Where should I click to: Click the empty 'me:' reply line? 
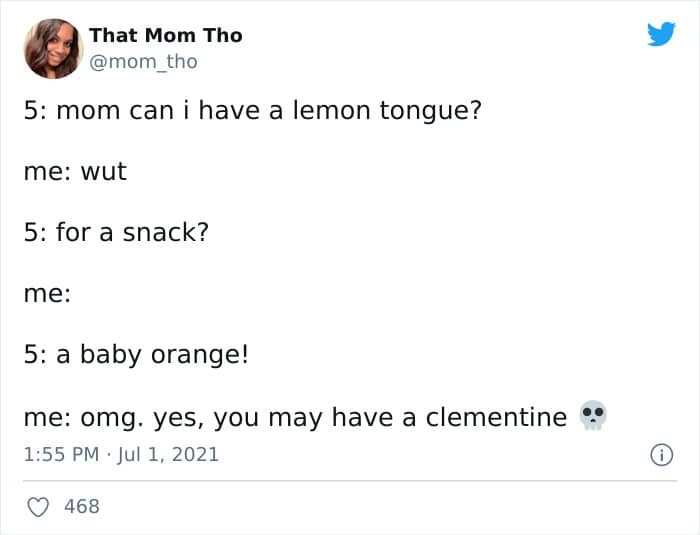47,294
